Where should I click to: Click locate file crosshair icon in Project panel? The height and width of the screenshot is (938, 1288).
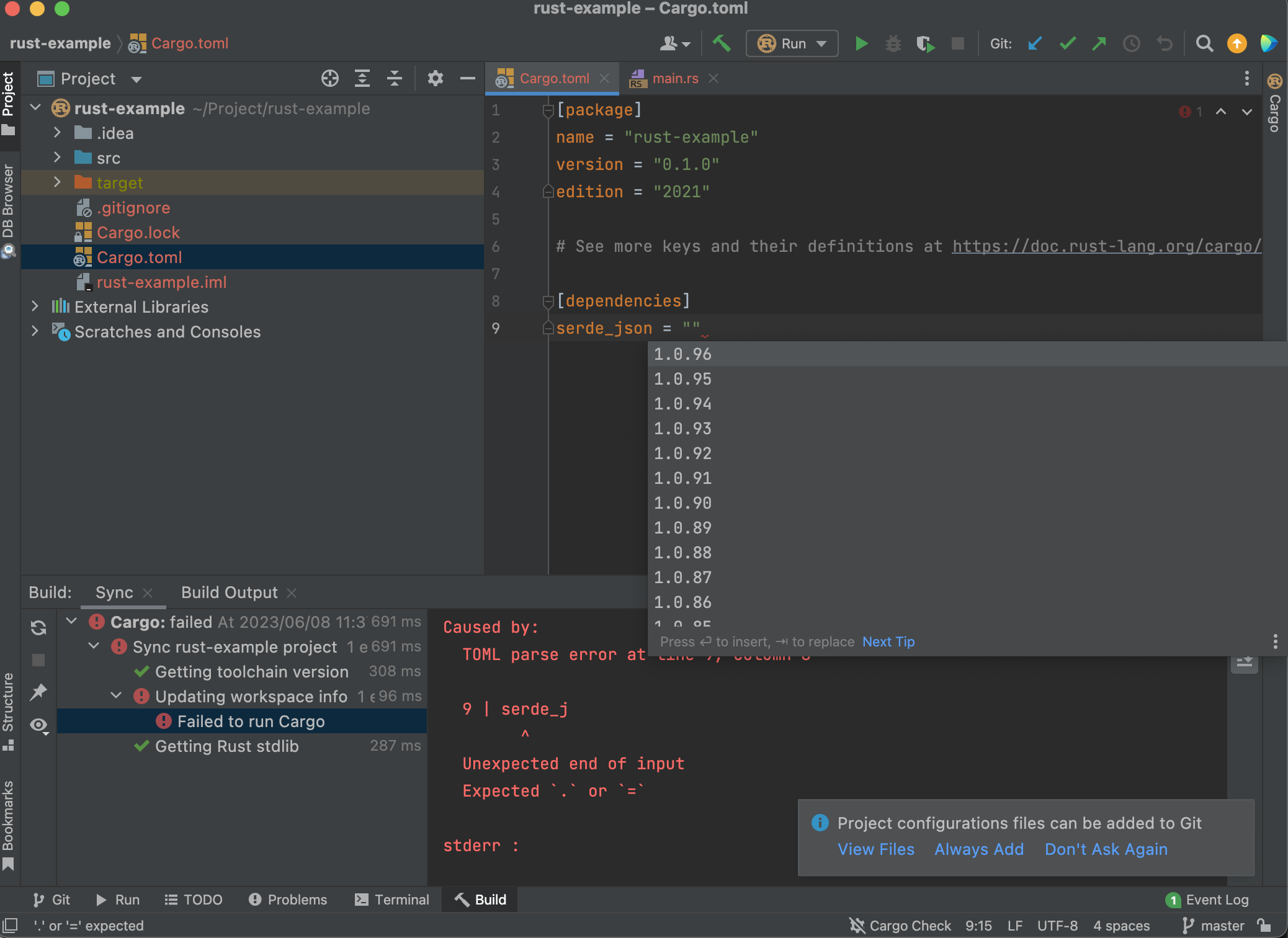click(x=330, y=79)
